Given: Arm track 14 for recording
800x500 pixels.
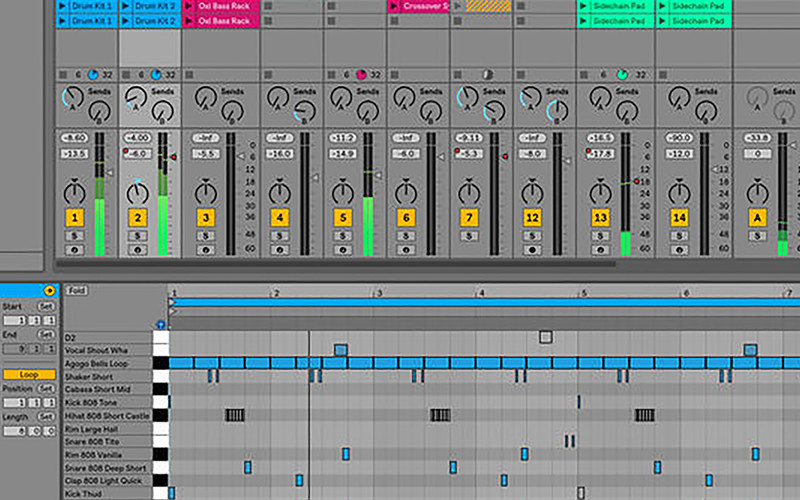Looking at the screenshot, I should tap(679, 250).
